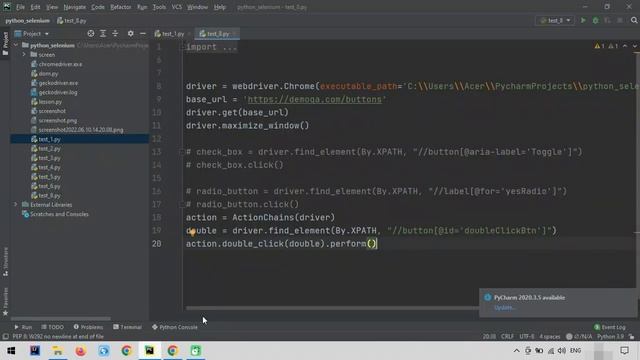
Task: Switch to test_8.py editor tab
Action: click(x=217, y=34)
